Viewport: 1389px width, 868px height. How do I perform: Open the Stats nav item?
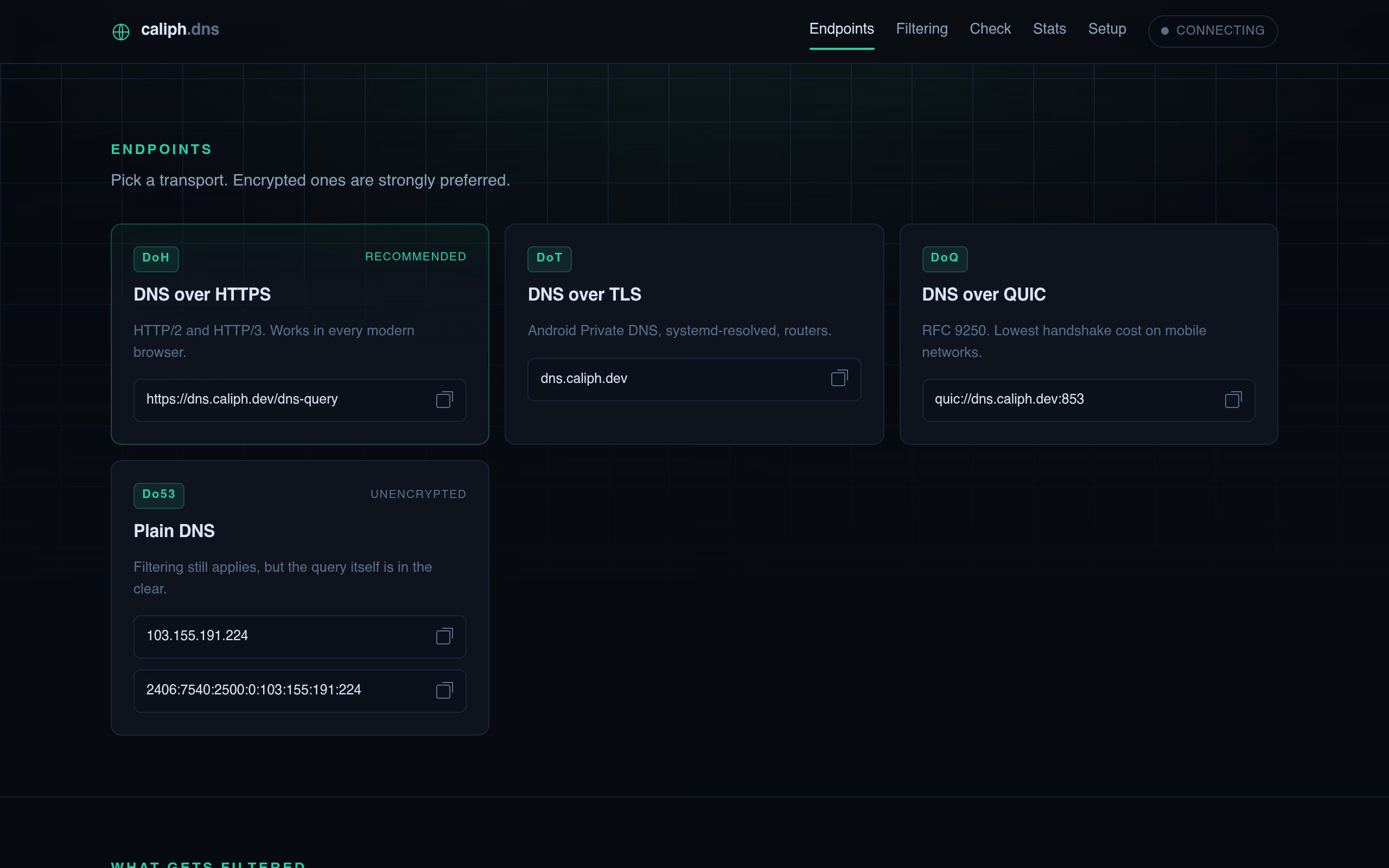(1049, 29)
